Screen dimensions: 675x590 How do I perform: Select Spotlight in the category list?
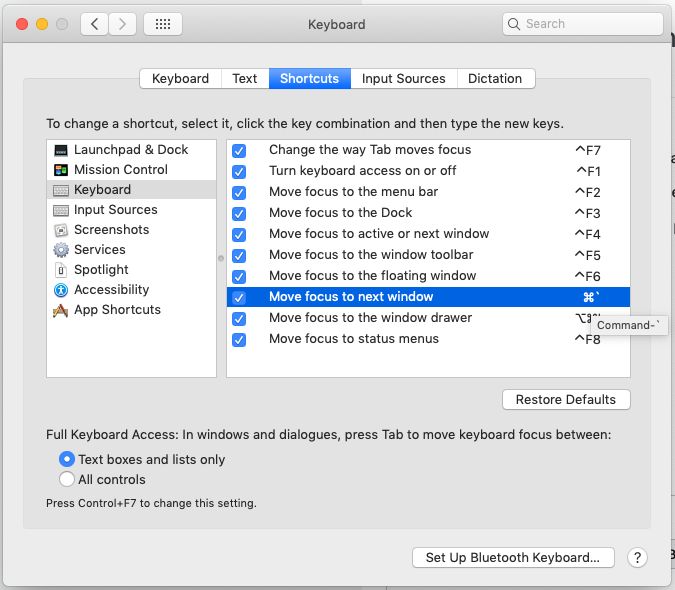(131, 270)
